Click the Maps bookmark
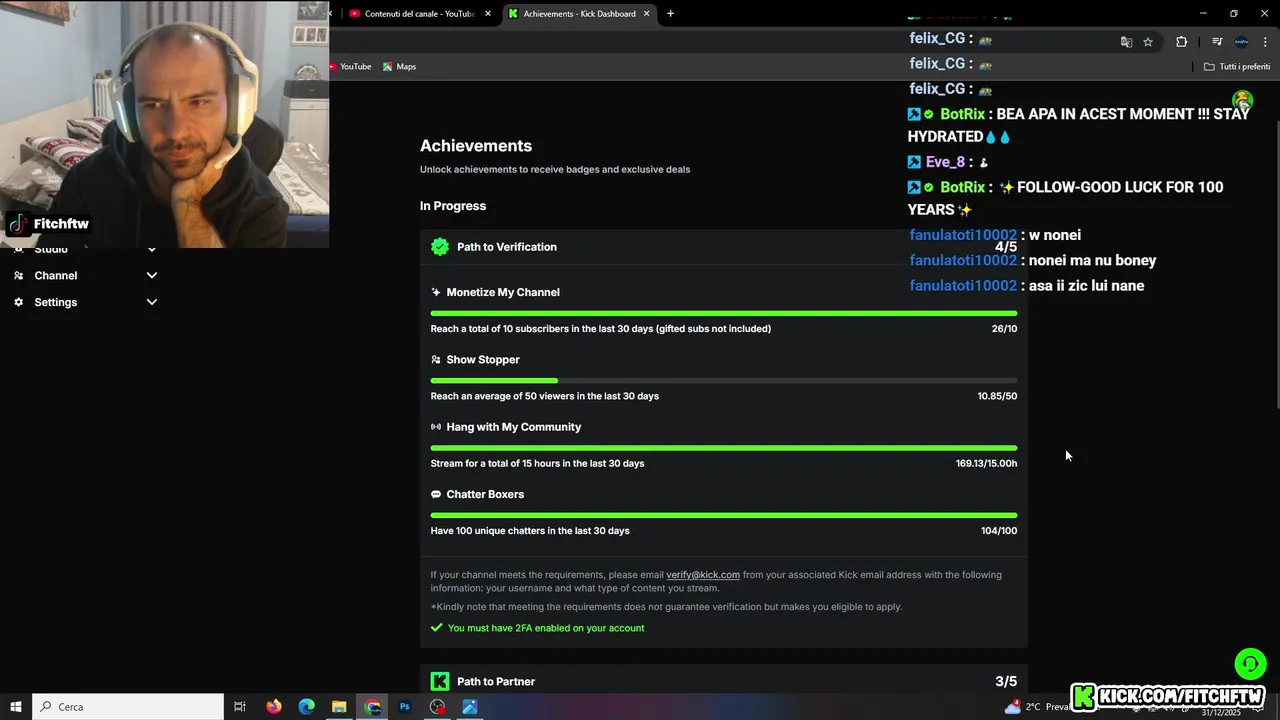1280x720 pixels. pos(399,67)
